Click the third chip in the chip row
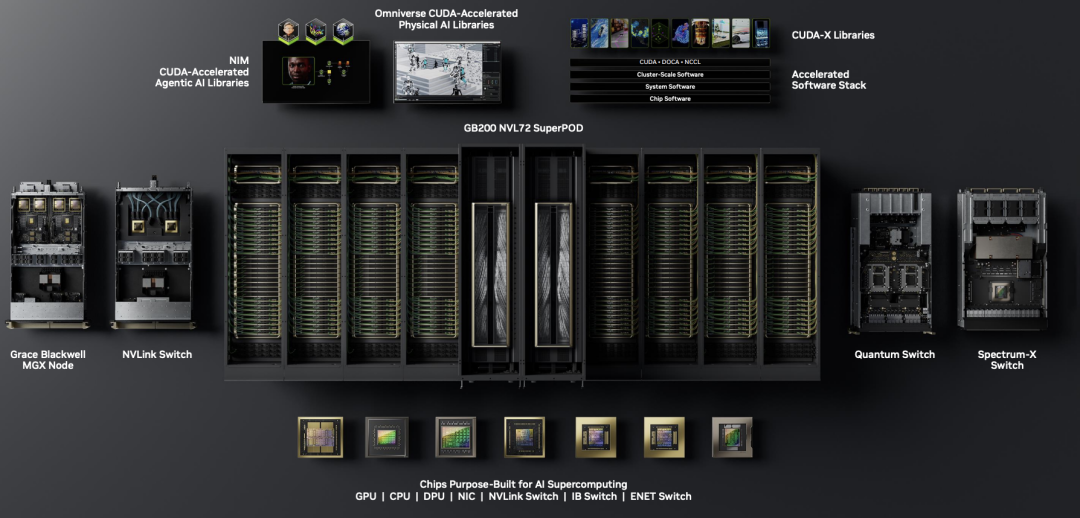Screen dimensions: 1080x518 coord(455,437)
